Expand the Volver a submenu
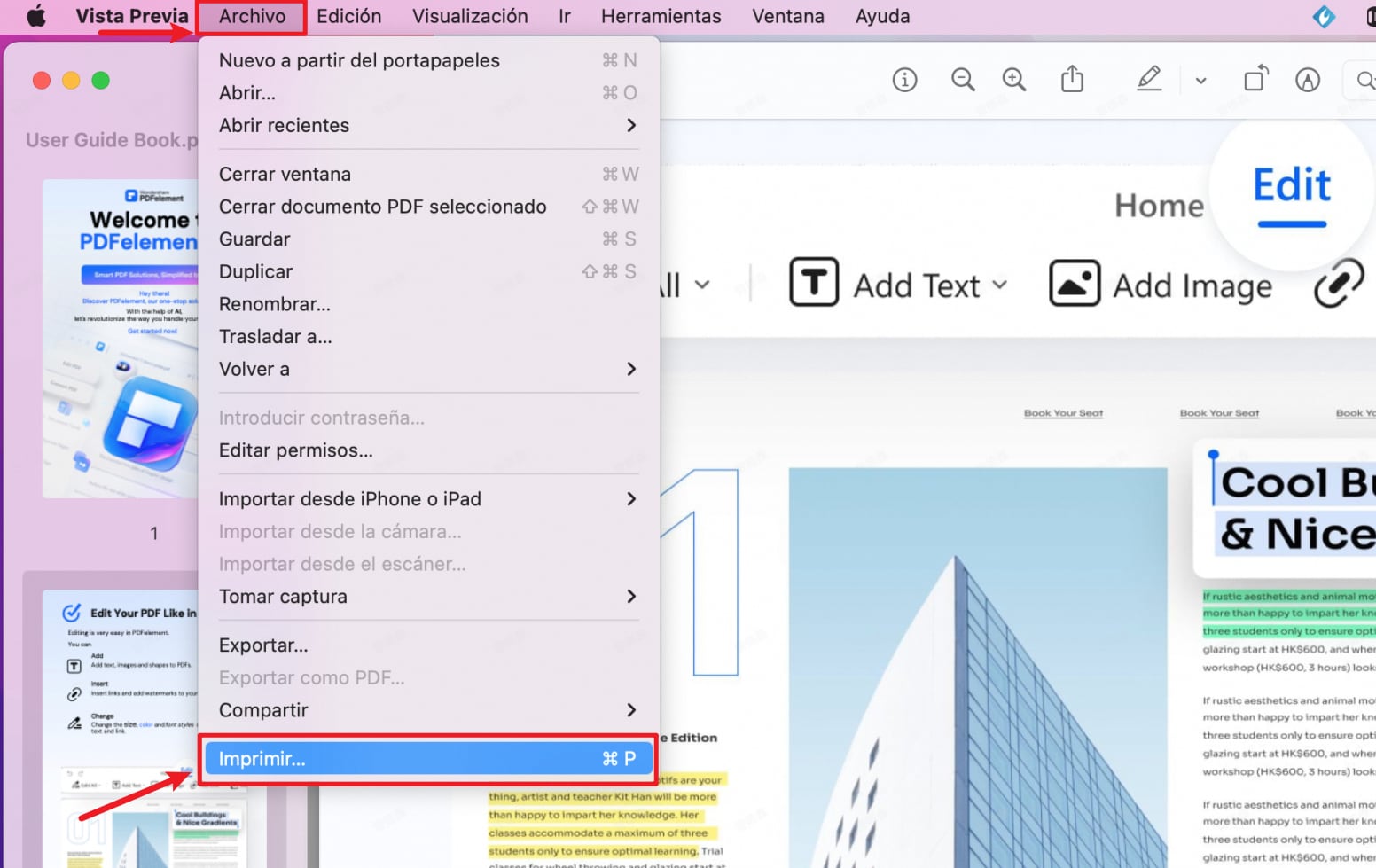 tap(429, 369)
